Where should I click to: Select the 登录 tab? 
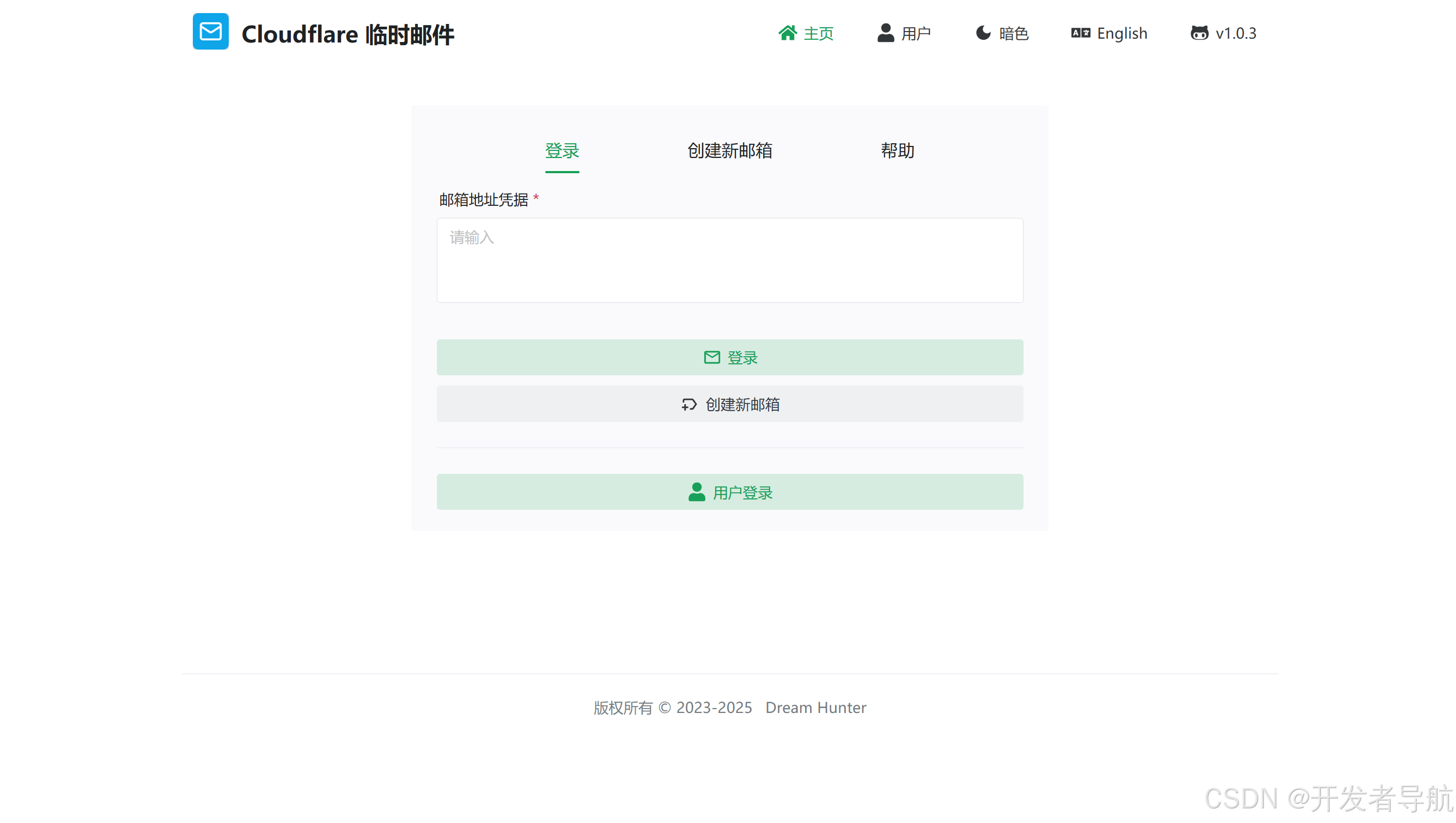(562, 151)
